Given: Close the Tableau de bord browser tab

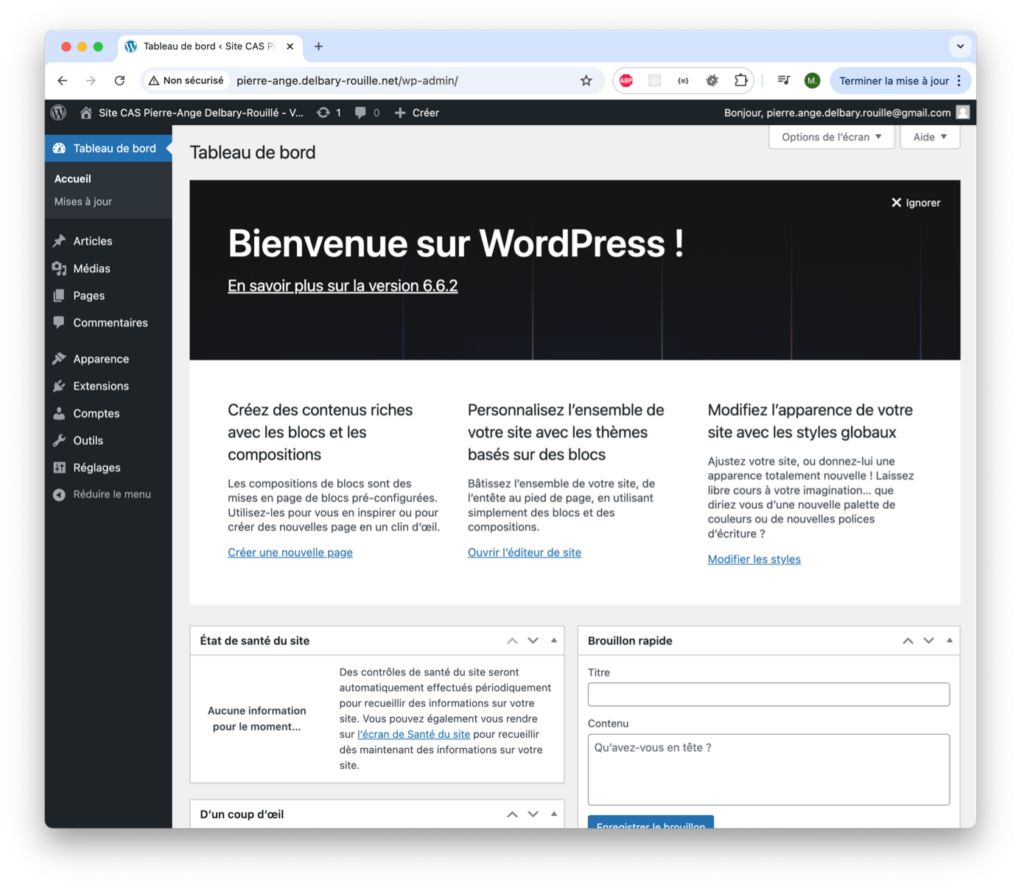Looking at the screenshot, I should click(290, 46).
